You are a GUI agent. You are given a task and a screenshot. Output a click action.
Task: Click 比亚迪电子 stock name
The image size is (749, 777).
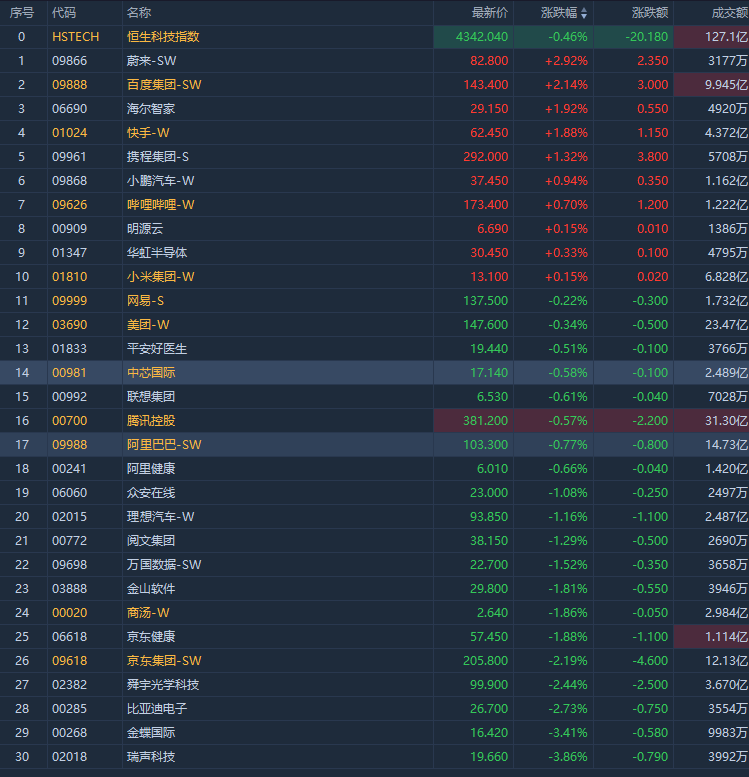157,709
